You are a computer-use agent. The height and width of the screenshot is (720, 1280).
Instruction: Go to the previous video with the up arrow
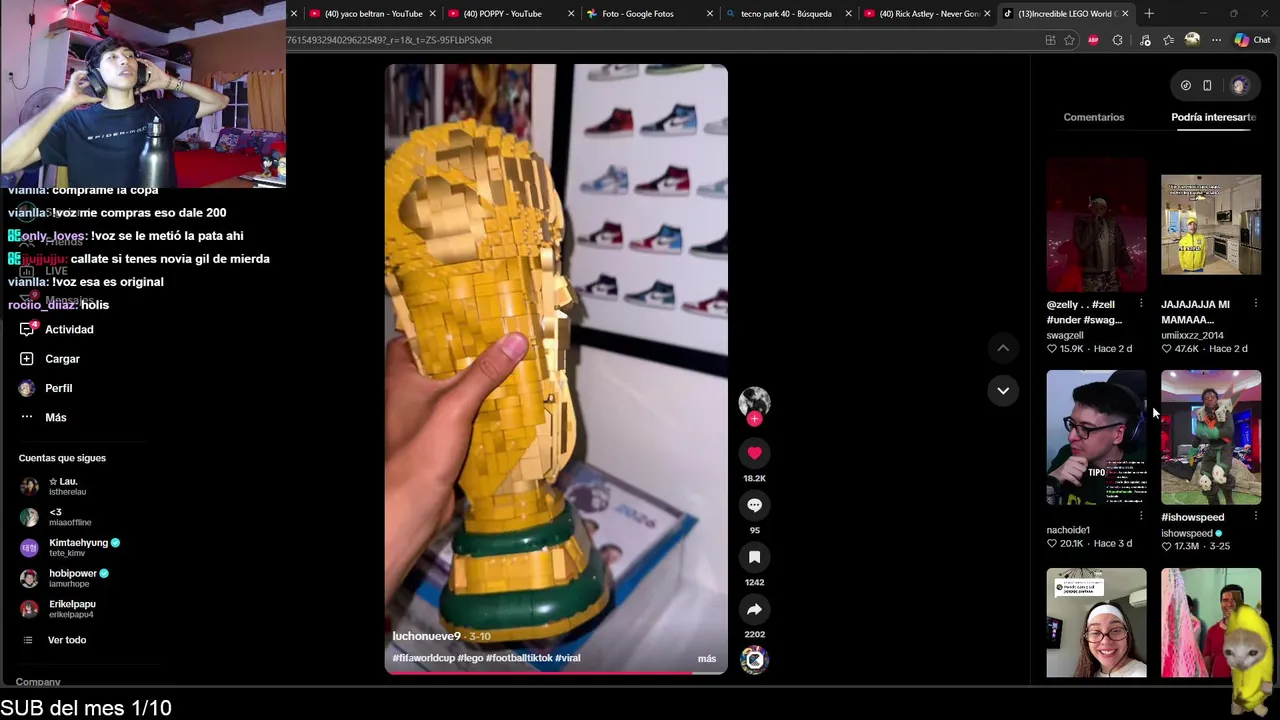tap(1003, 348)
